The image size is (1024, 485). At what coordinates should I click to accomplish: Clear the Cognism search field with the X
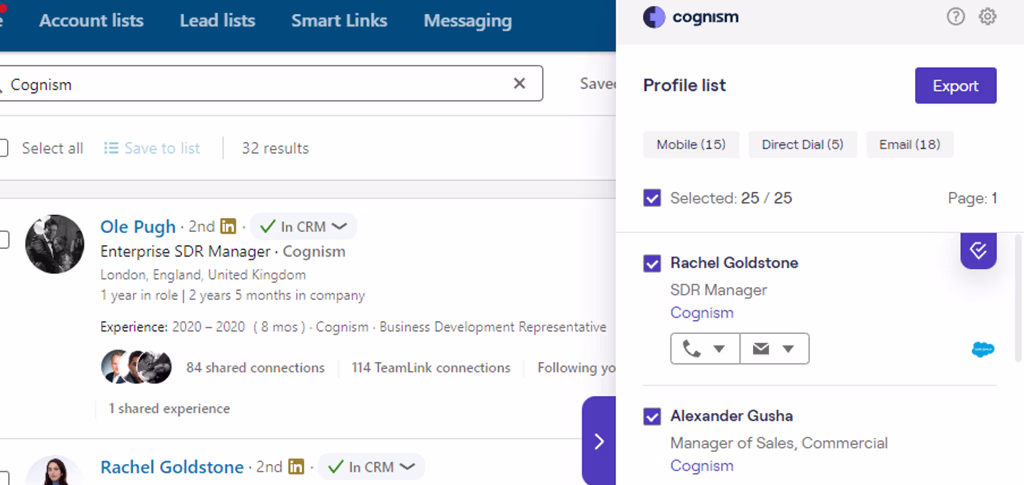point(519,84)
